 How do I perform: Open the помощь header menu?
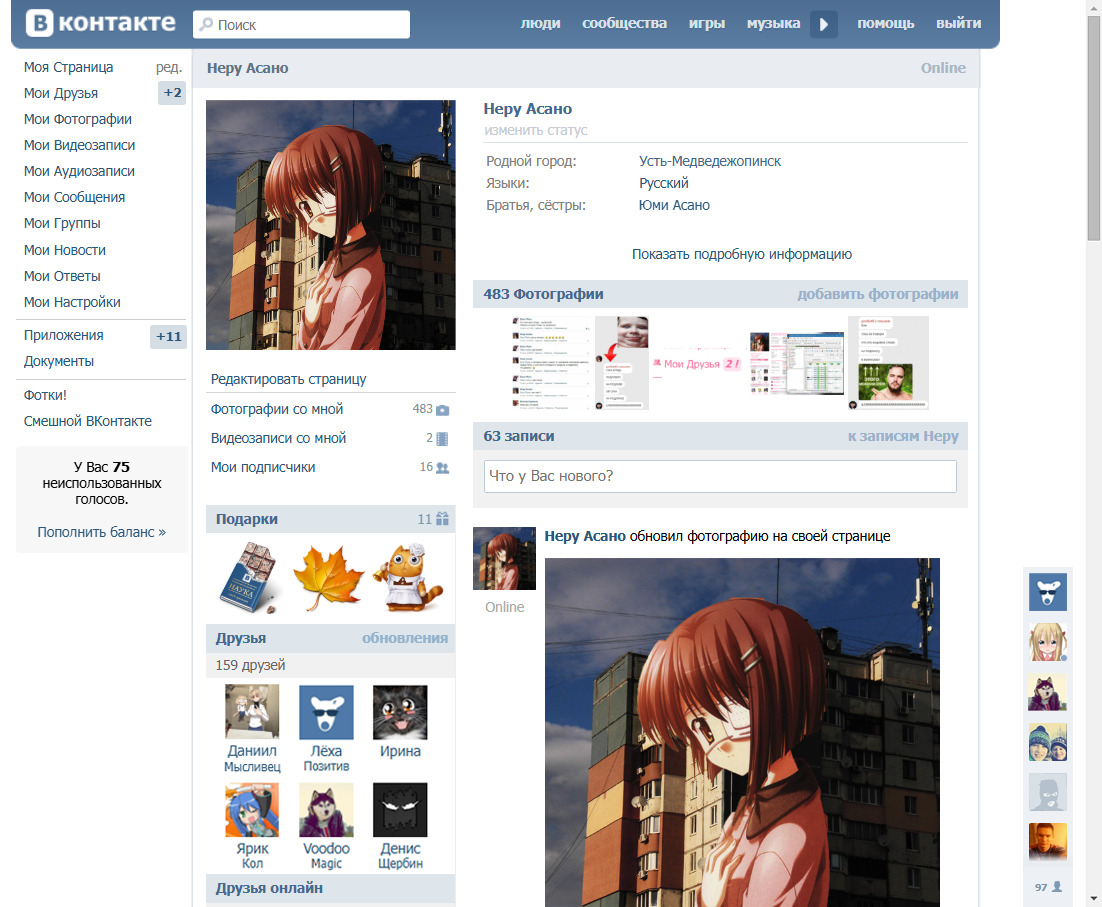pyautogui.click(x=886, y=23)
